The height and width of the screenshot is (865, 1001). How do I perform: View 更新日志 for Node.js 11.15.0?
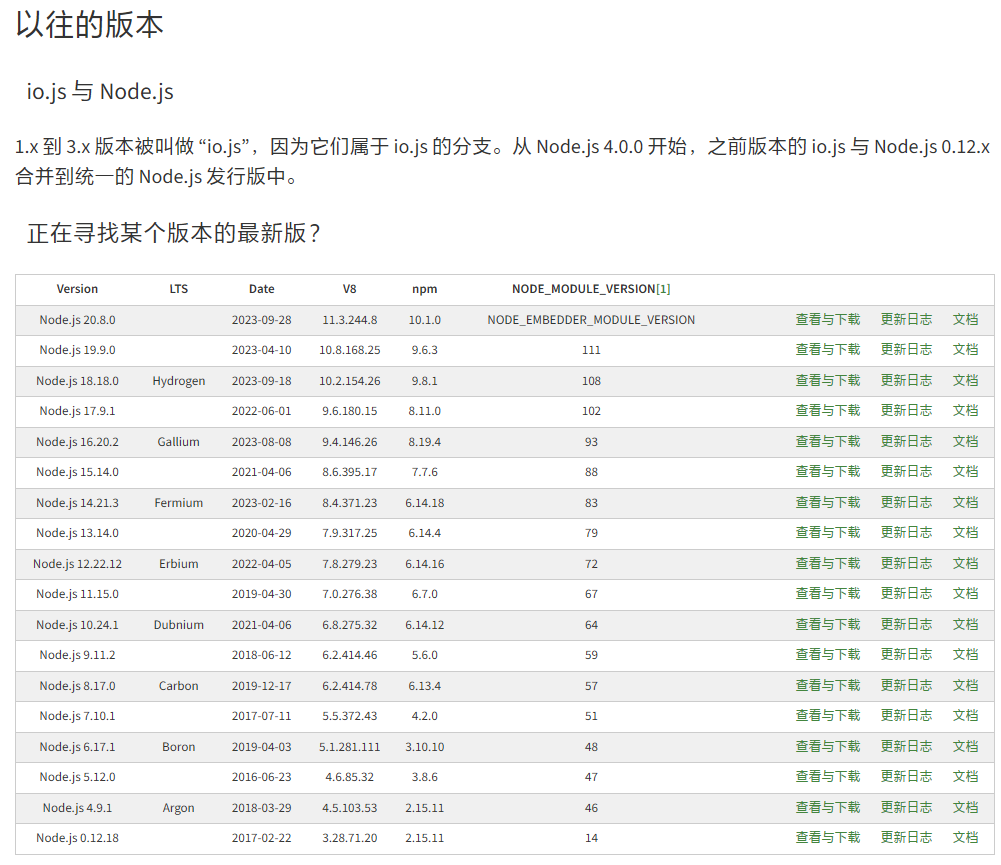coord(906,593)
